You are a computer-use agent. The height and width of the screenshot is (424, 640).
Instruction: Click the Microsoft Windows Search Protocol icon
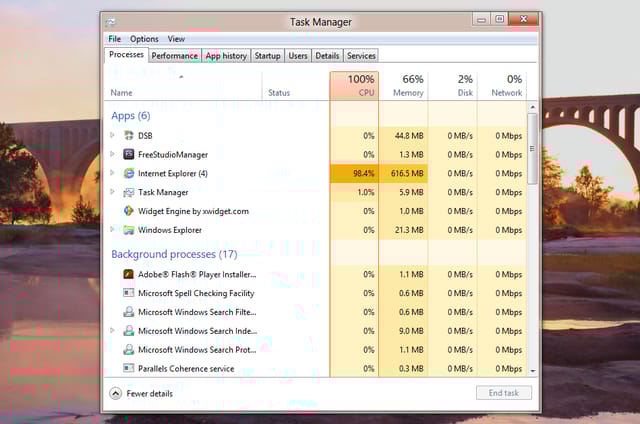[129, 350]
